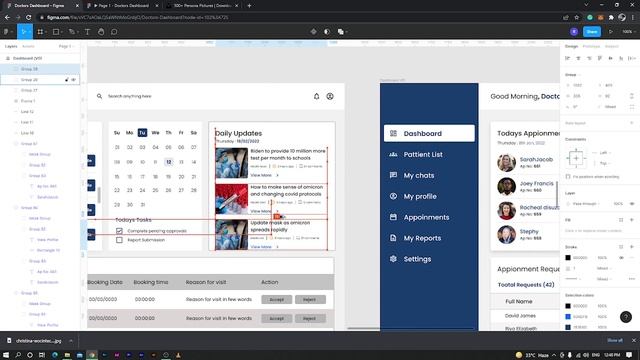Image resolution: width=640 pixels, height=360 pixels.
Task: Select the Rectangle shape tool
Action: pos(56,31)
